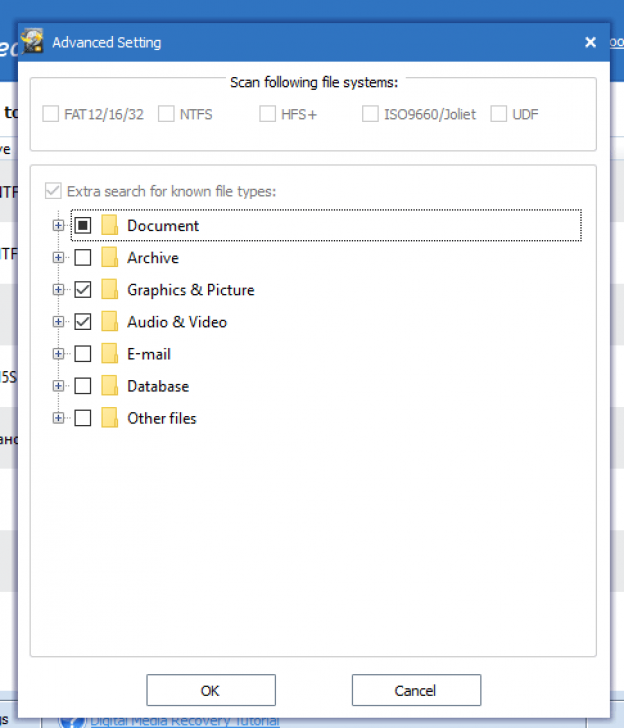This screenshot has height=728, width=624.
Task: Check the Archive file type checkbox
Action: coord(83,258)
